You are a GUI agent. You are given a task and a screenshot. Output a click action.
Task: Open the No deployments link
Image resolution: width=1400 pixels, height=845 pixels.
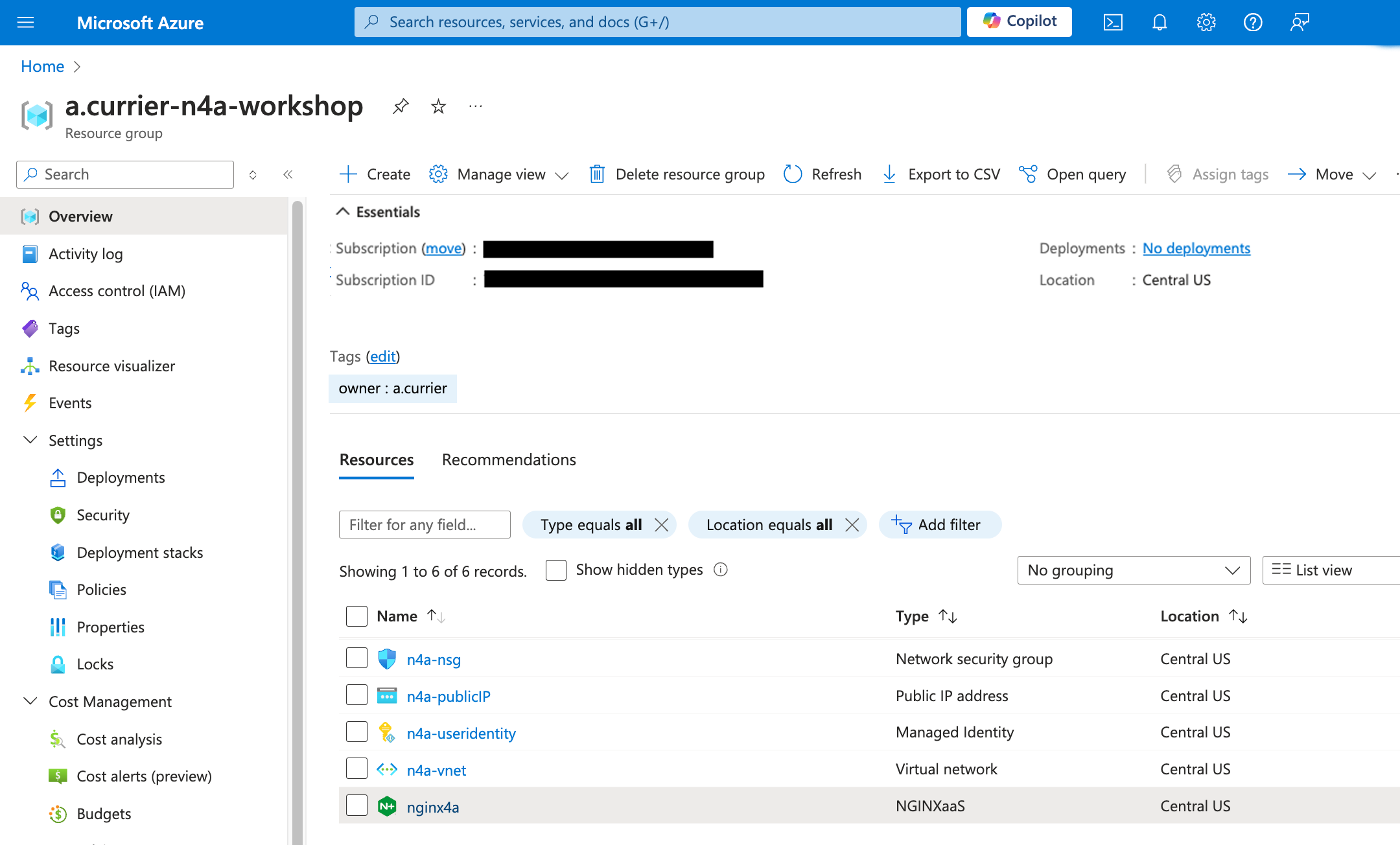pos(1196,248)
